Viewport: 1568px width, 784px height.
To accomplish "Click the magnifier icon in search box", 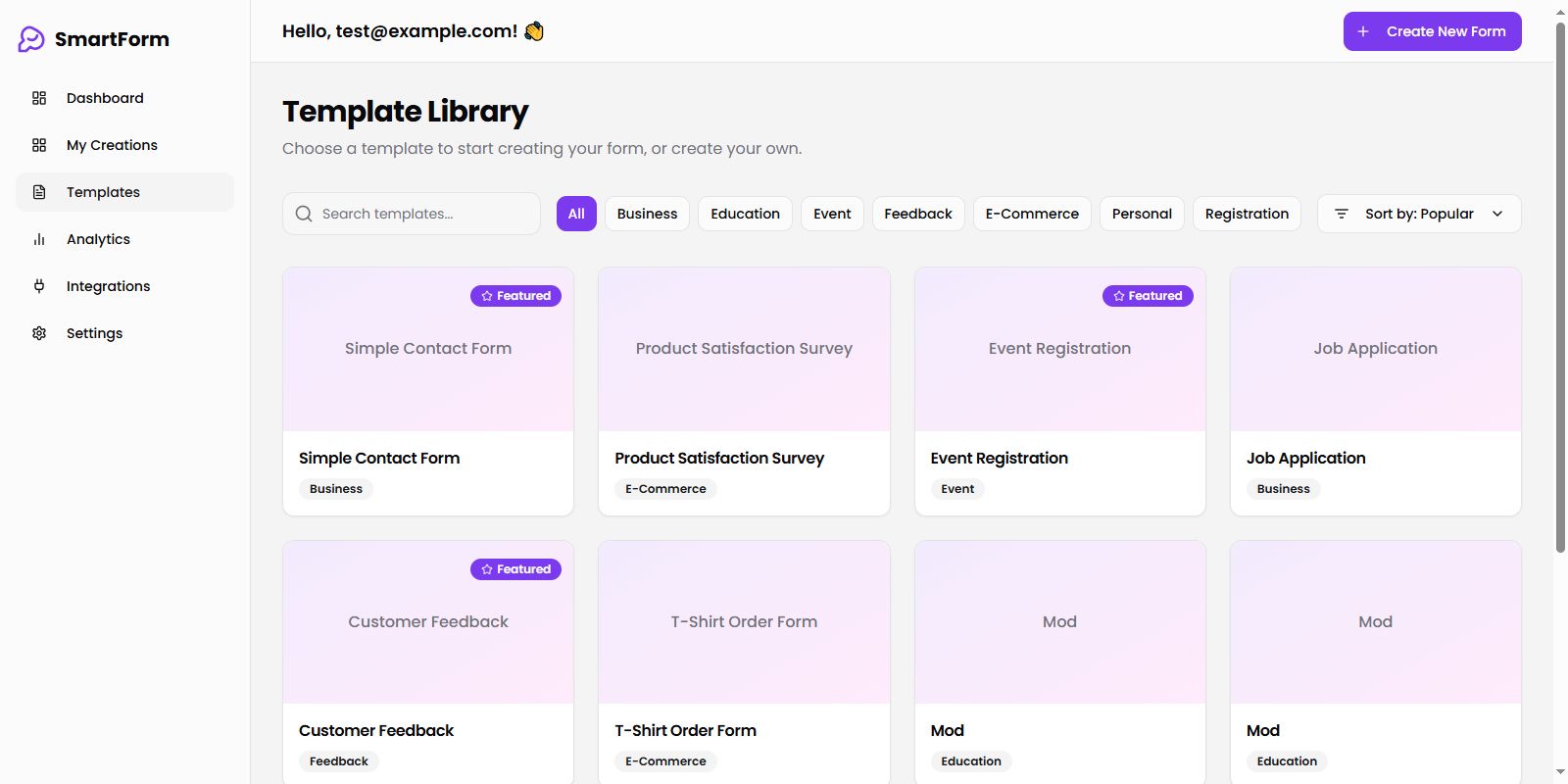I will click(304, 214).
